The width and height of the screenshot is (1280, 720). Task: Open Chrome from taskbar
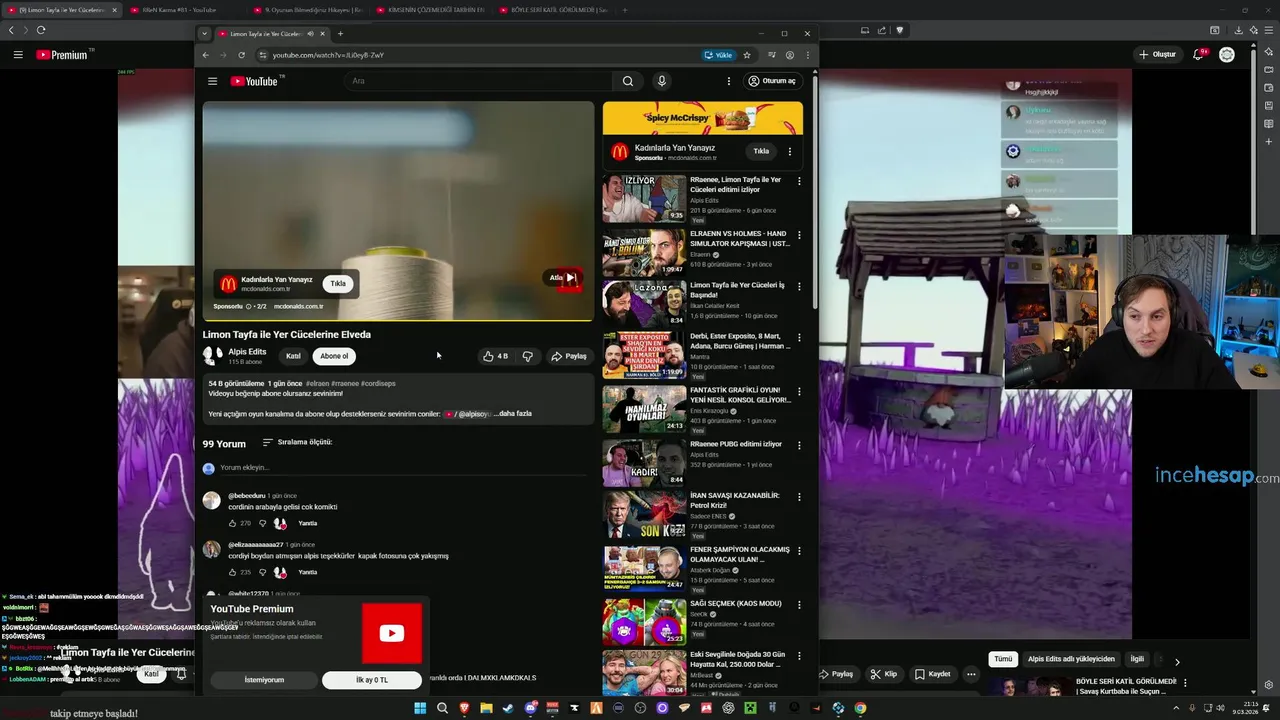tap(860, 708)
